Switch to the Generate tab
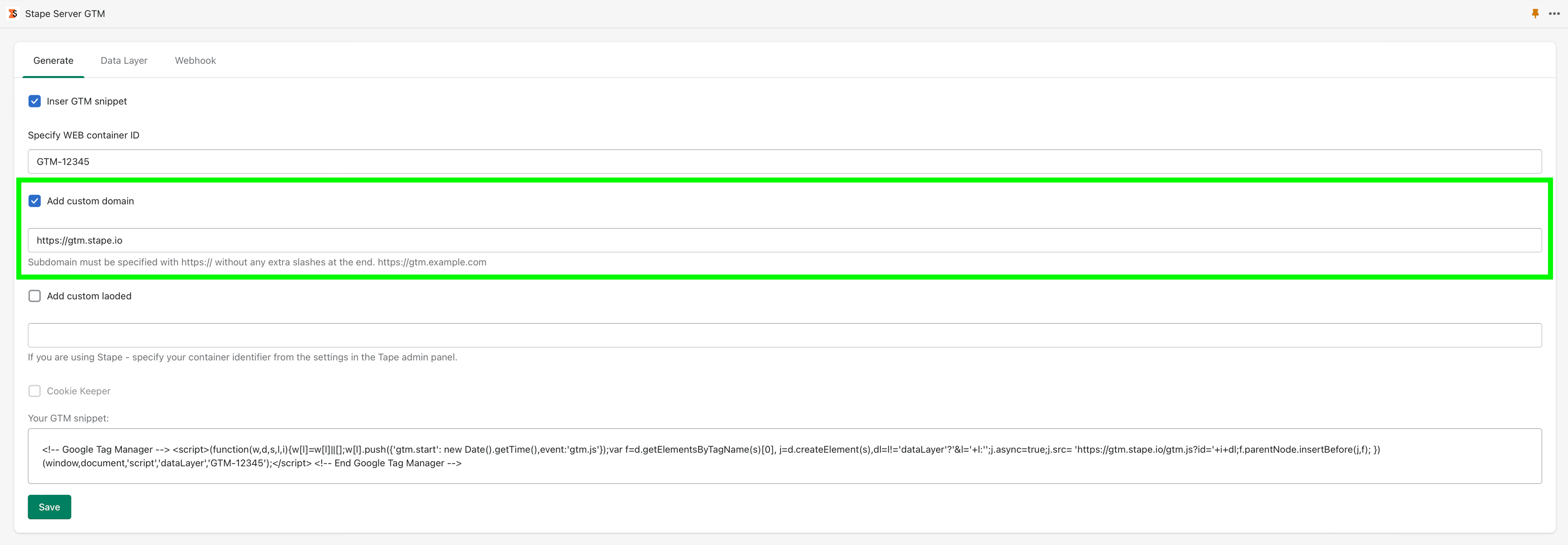Viewport: 1568px width, 545px height. click(53, 60)
